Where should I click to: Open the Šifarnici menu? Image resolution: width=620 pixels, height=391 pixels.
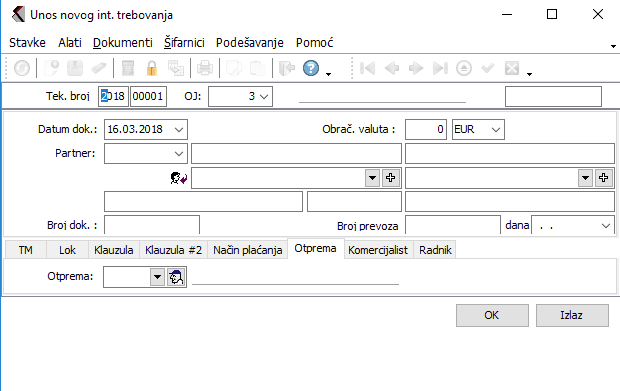184,43
